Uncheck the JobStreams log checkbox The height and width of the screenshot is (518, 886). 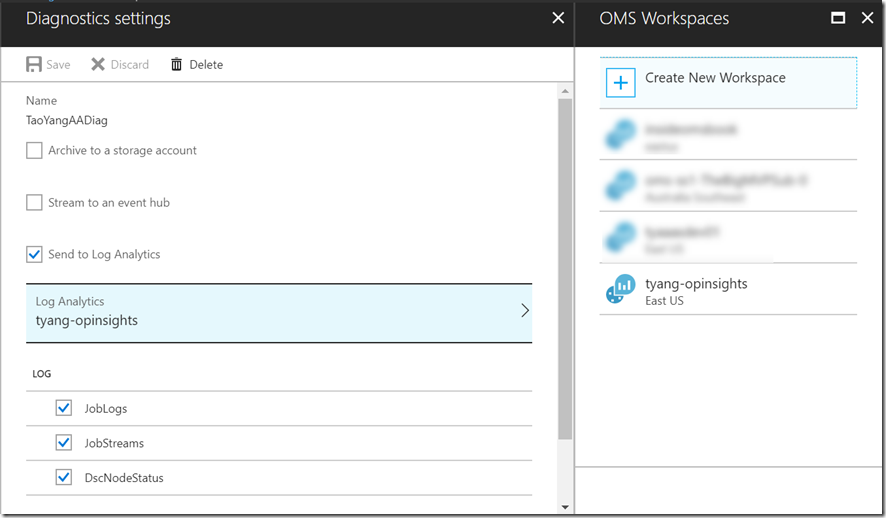coord(64,442)
